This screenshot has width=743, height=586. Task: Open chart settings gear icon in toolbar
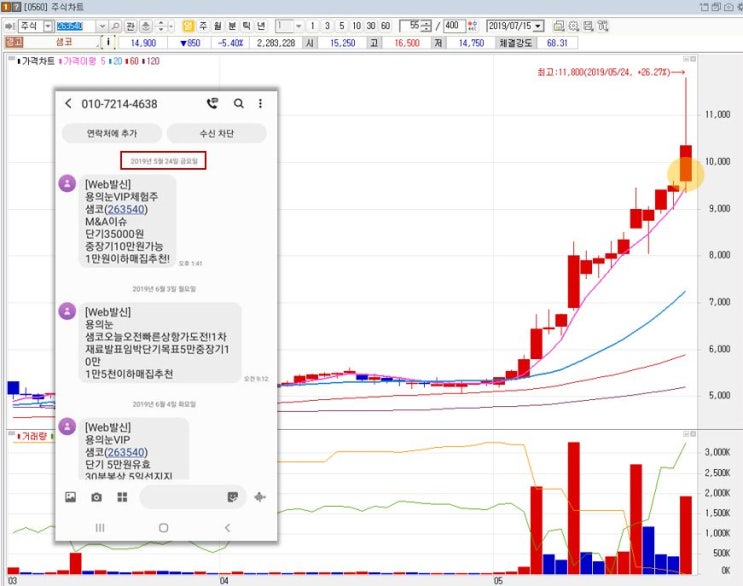click(573, 26)
